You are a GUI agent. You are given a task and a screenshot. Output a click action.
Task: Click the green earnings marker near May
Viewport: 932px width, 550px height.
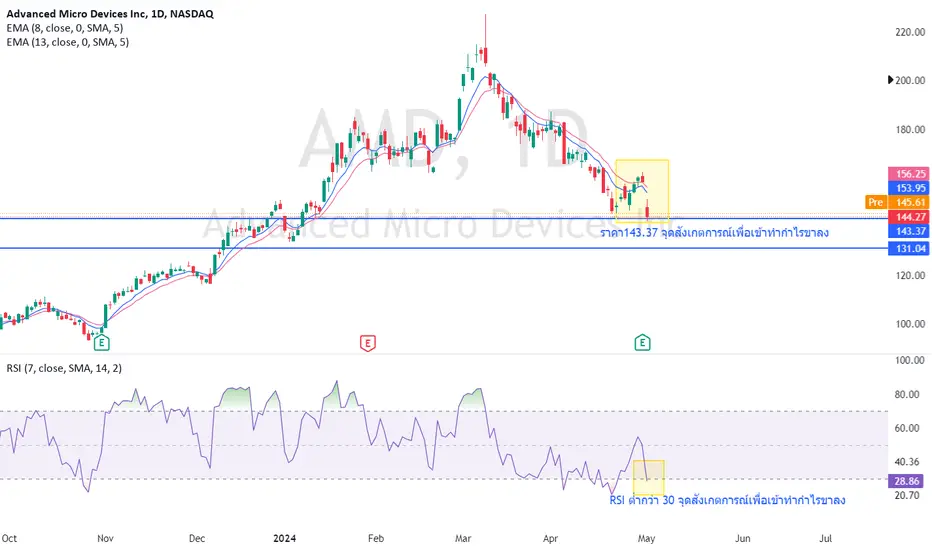click(642, 342)
